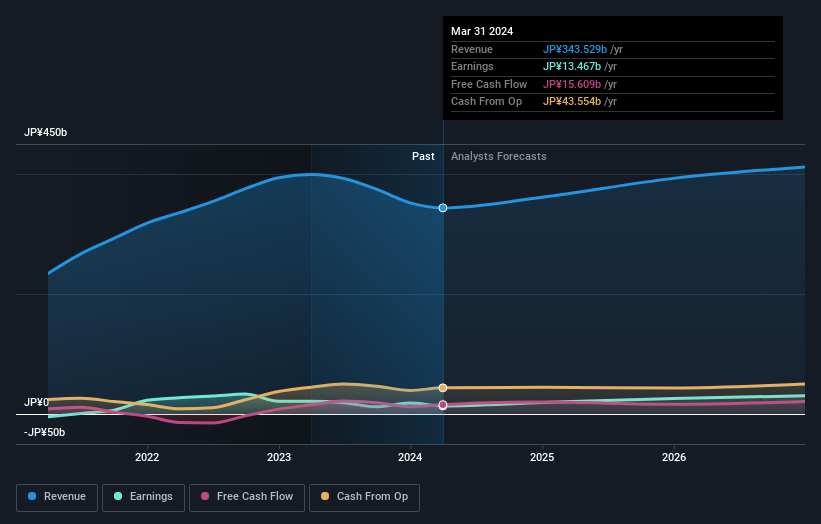Toggle the Free Cash Flow legend button
This screenshot has width=821, height=524.
click(x=247, y=497)
